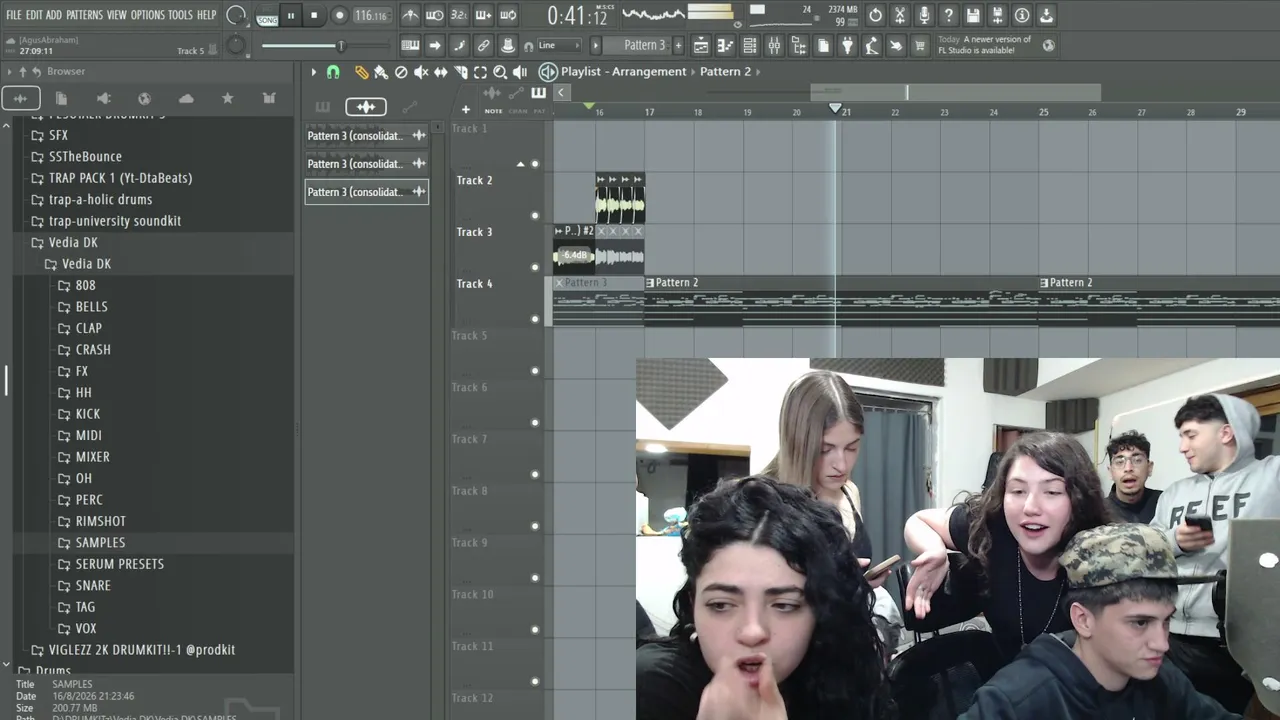Image resolution: width=1280 pixels, height=720 pixels.
Task: Open help question mark icon
Action: click(949, 15)
